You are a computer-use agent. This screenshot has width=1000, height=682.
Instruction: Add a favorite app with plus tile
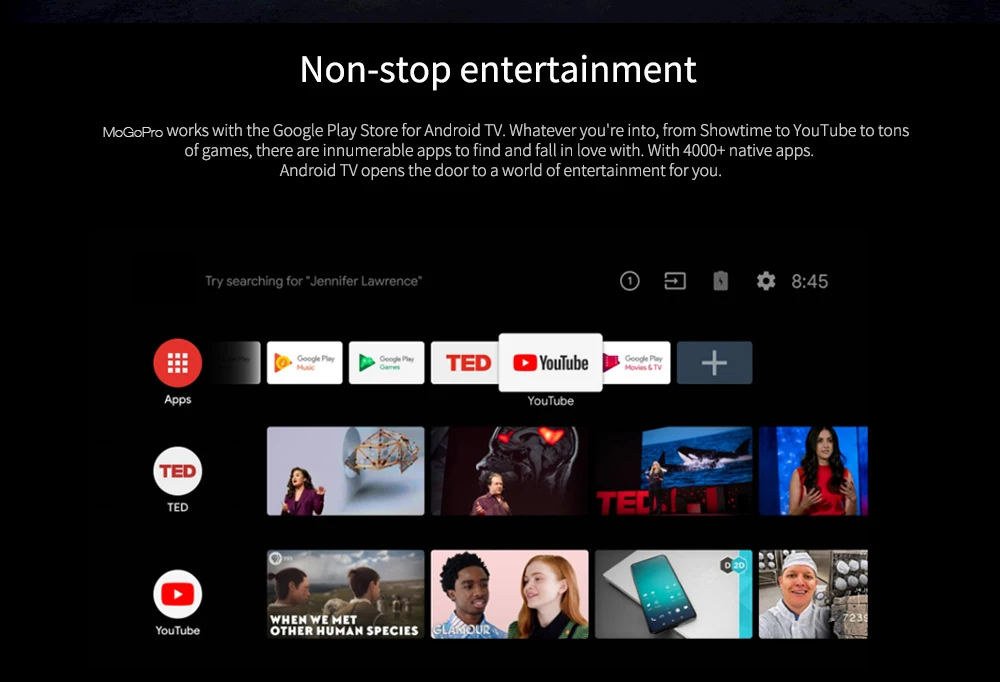click(714, 362)
